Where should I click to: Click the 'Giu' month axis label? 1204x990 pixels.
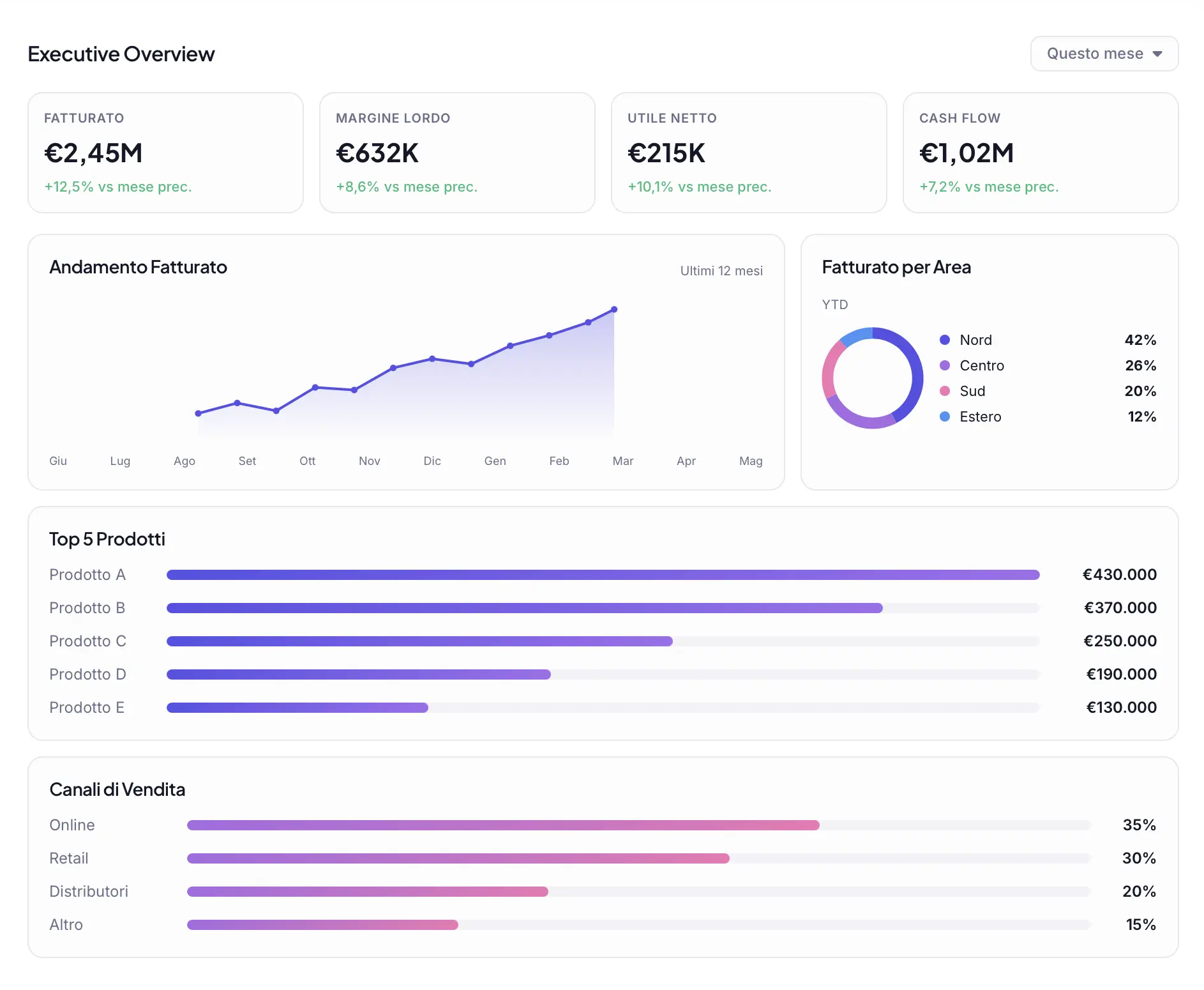click(58, 461)
